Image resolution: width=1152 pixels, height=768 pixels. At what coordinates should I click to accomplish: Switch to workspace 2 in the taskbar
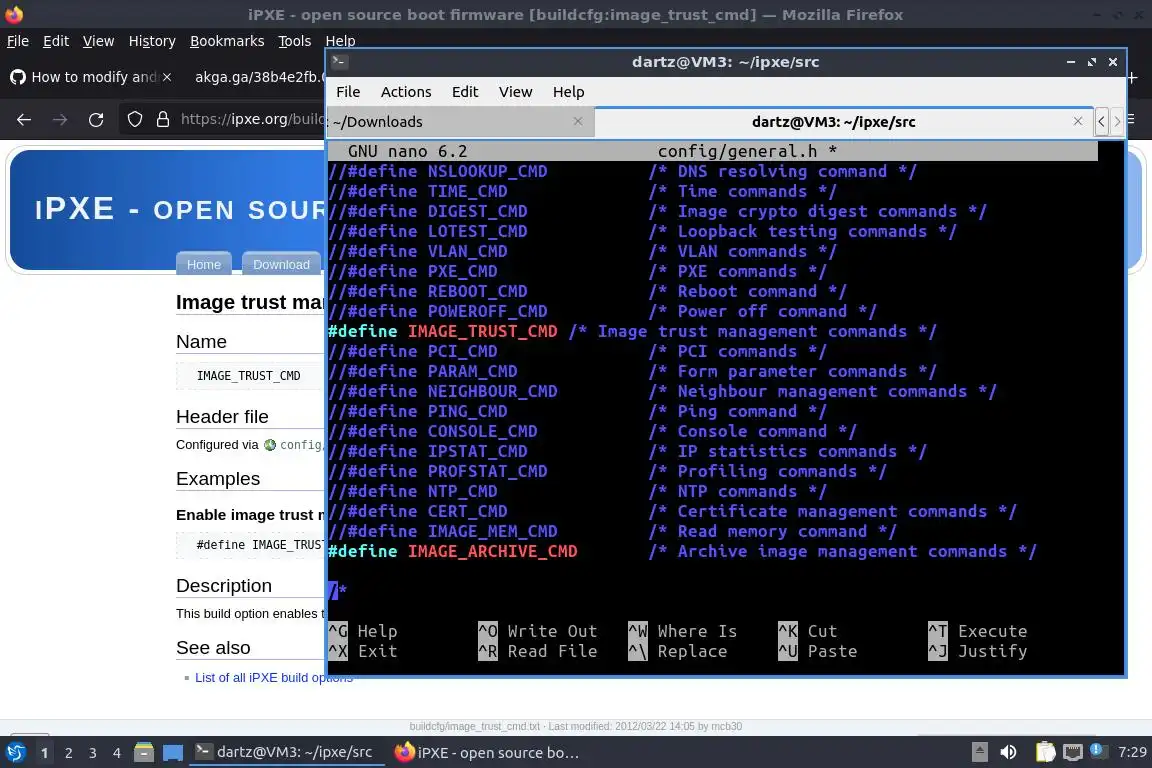68,753
